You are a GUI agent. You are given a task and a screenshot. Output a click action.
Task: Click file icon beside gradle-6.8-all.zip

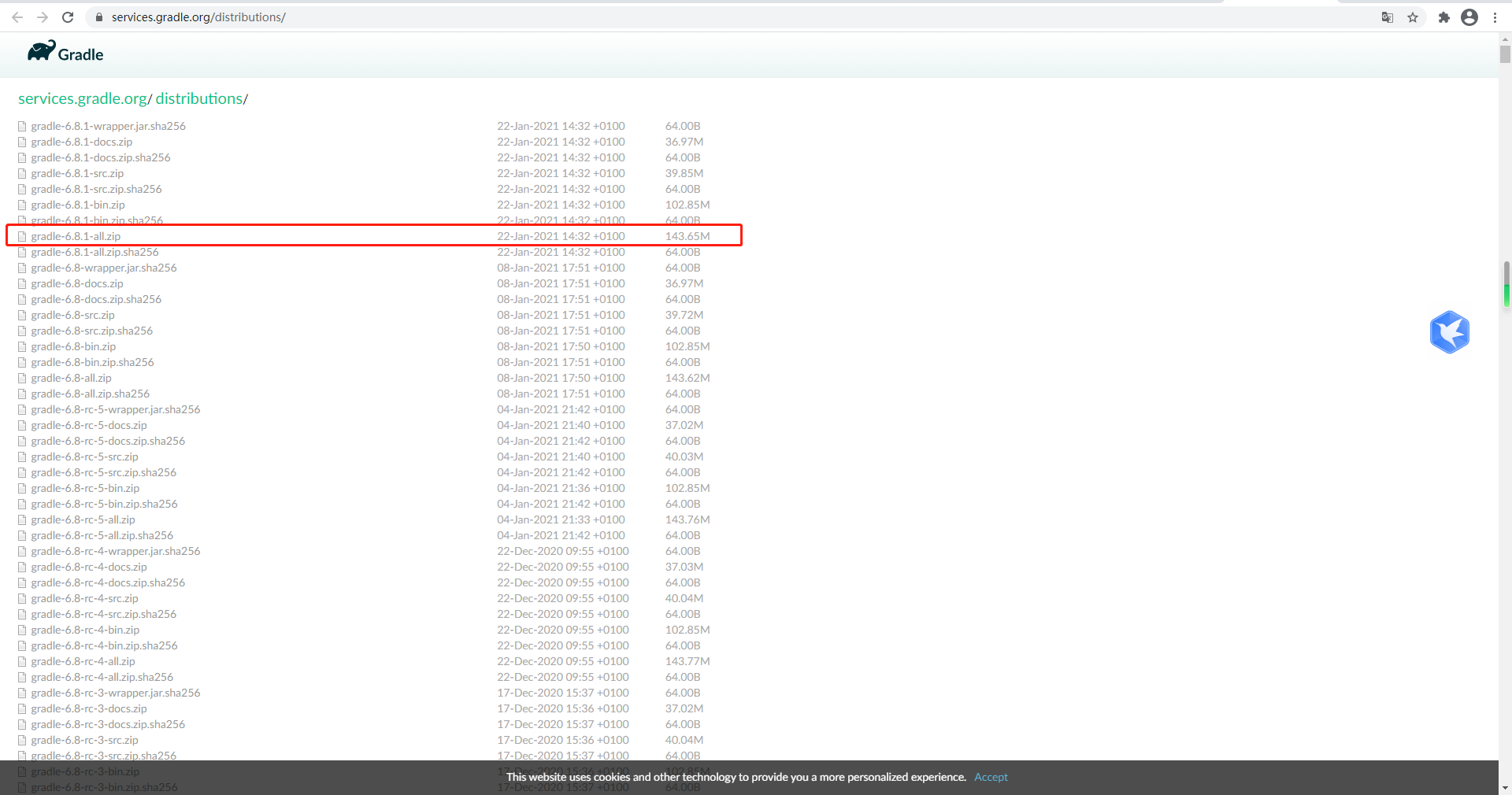point(22,379)
